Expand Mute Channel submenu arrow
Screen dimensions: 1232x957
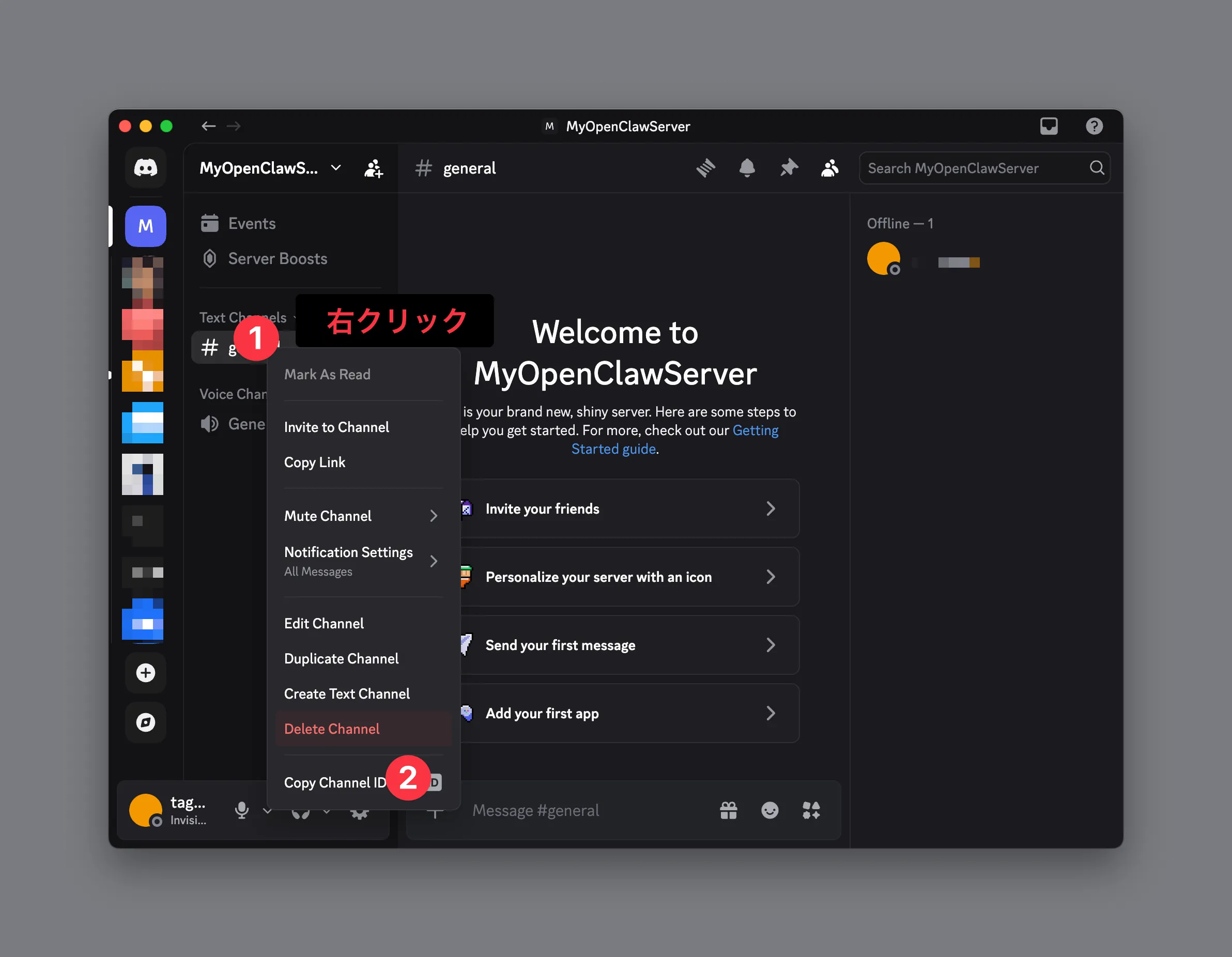[433, 516]
